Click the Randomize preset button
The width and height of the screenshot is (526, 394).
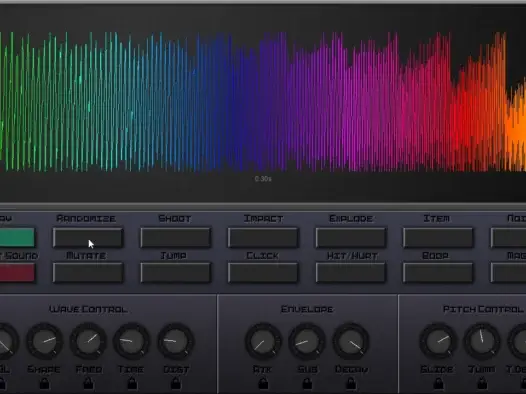pyautogui.click(x=88, y=238)
